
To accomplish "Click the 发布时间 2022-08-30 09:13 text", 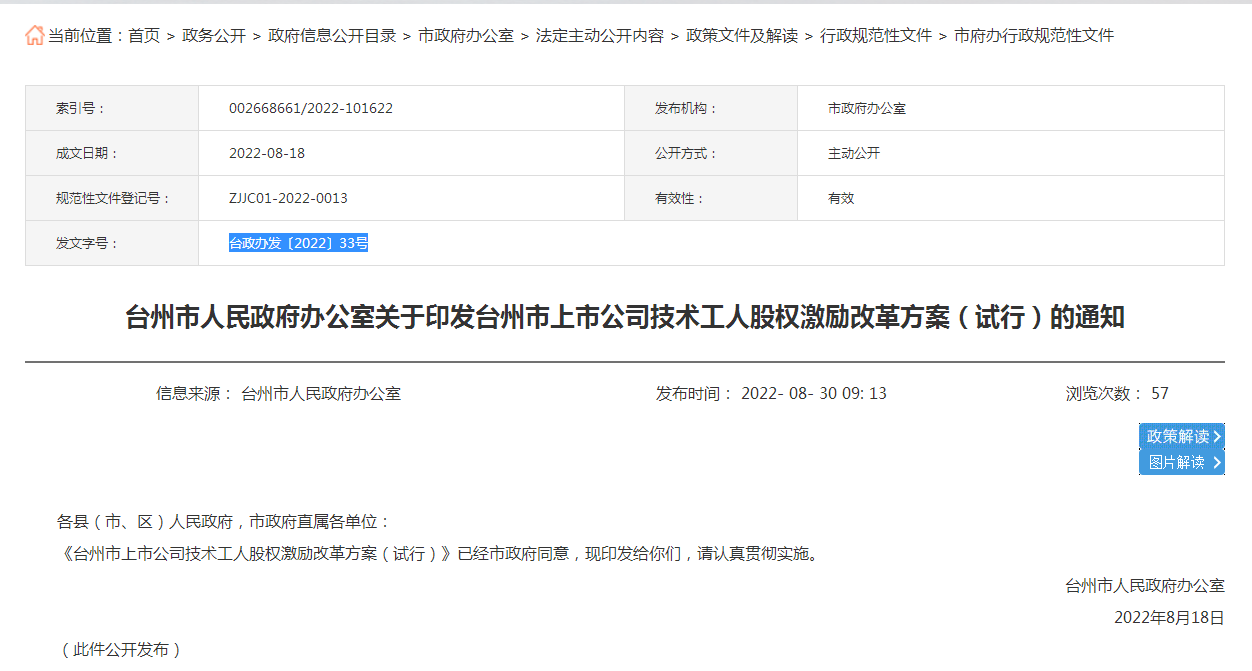I will pos(771,394).
